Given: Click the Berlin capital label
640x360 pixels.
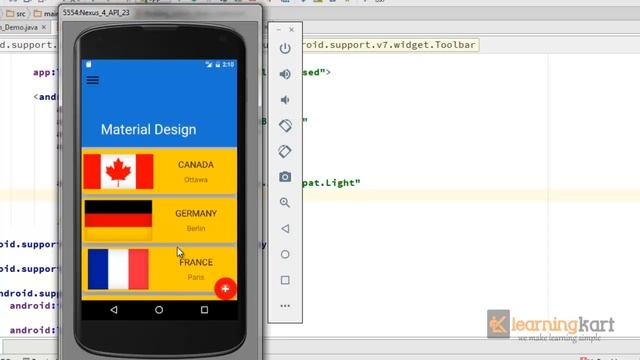Looking at the screenshot, I should coord(196,229).
